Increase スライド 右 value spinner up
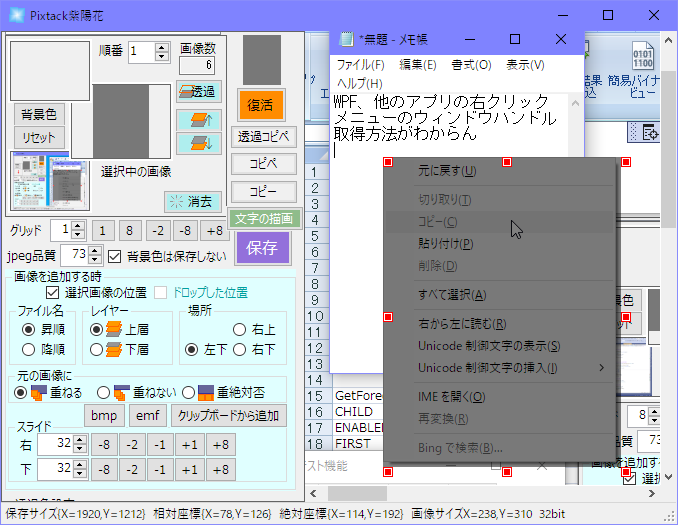The height and width of the screenshot is (525, 678). click(80, 440)
